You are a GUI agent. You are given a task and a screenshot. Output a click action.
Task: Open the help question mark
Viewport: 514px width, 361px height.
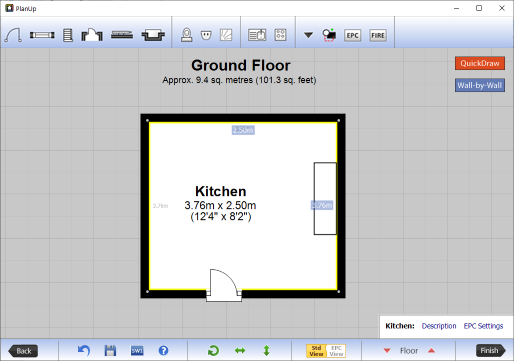163,351
